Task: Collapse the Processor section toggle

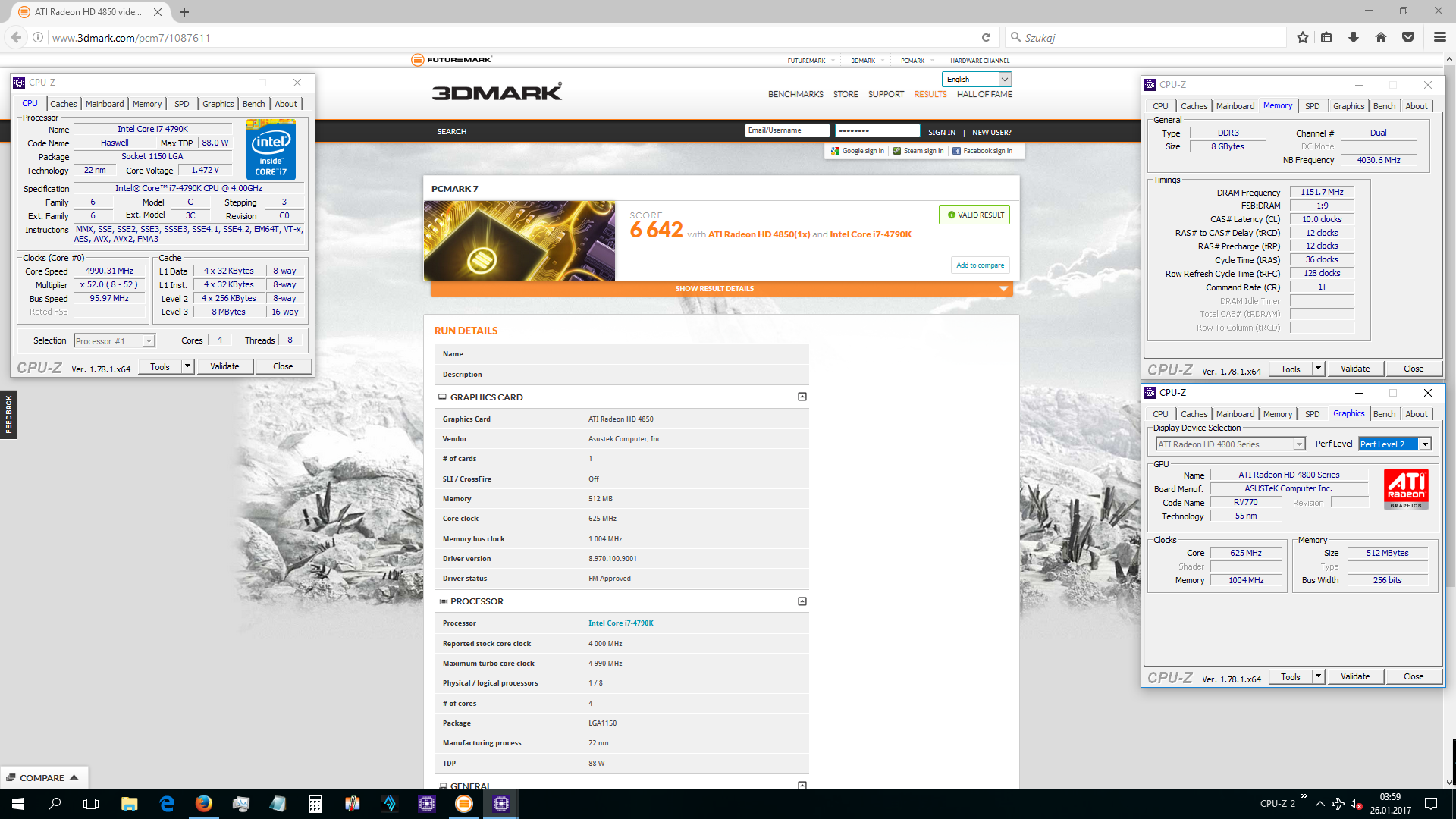Action: tap(802, 601)
